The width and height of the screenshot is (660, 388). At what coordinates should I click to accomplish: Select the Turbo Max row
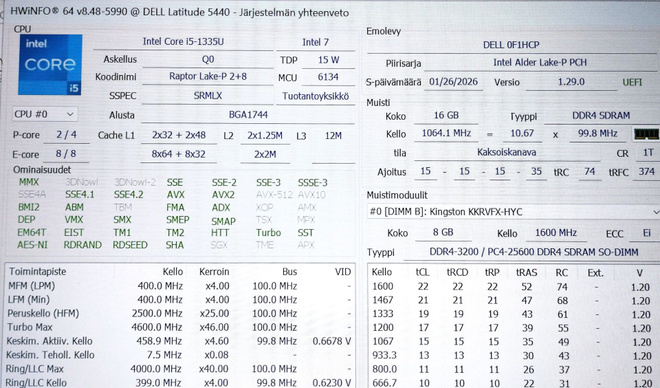point(180,327)
